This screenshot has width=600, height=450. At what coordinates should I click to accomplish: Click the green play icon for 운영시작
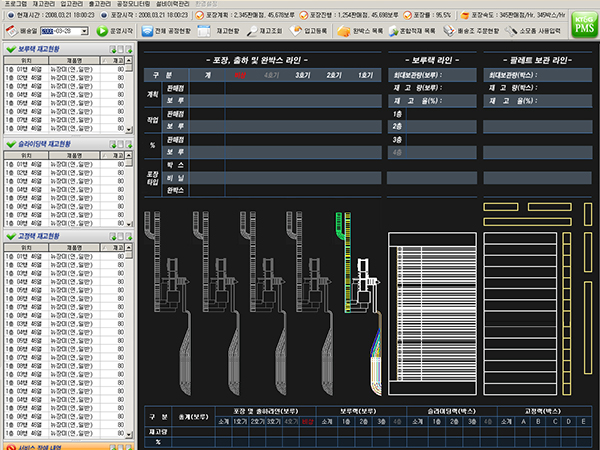(101, 31)
